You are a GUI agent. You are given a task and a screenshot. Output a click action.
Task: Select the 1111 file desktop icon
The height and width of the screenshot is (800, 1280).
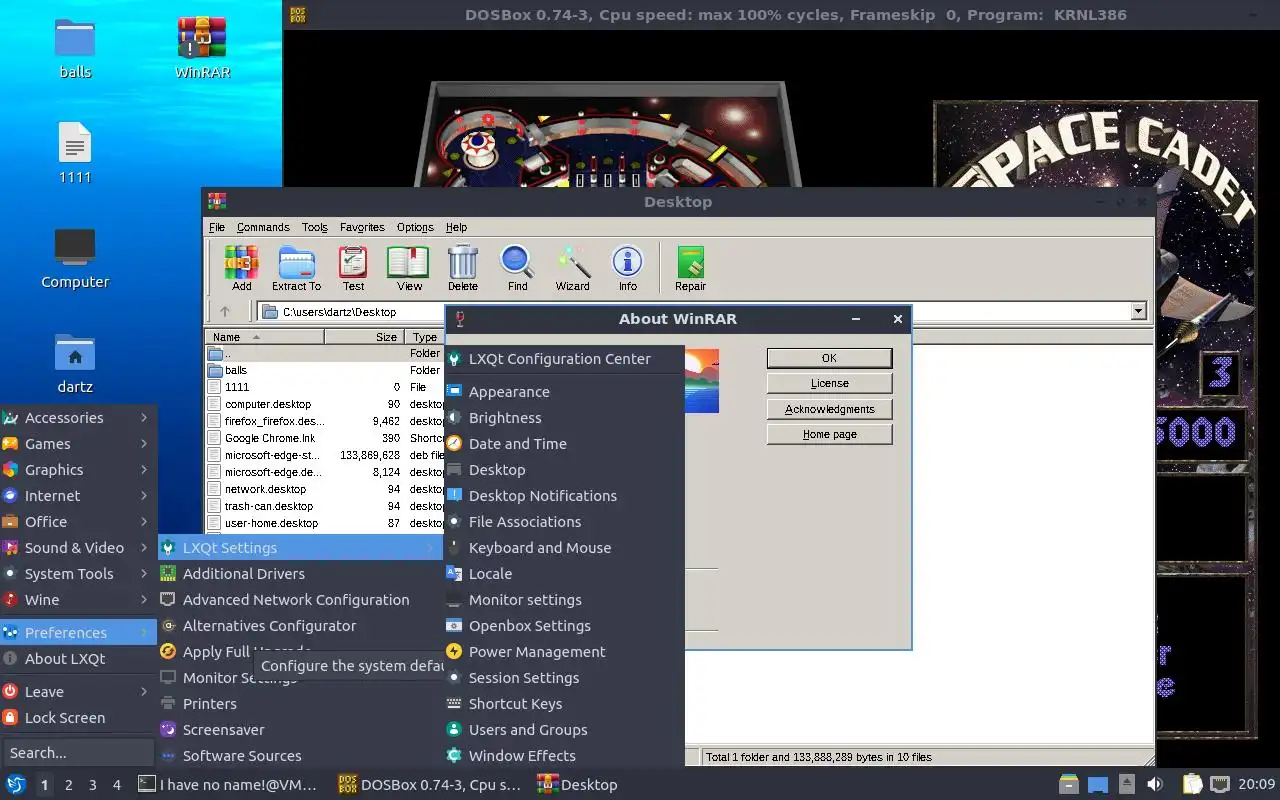[x=75, y=153]
